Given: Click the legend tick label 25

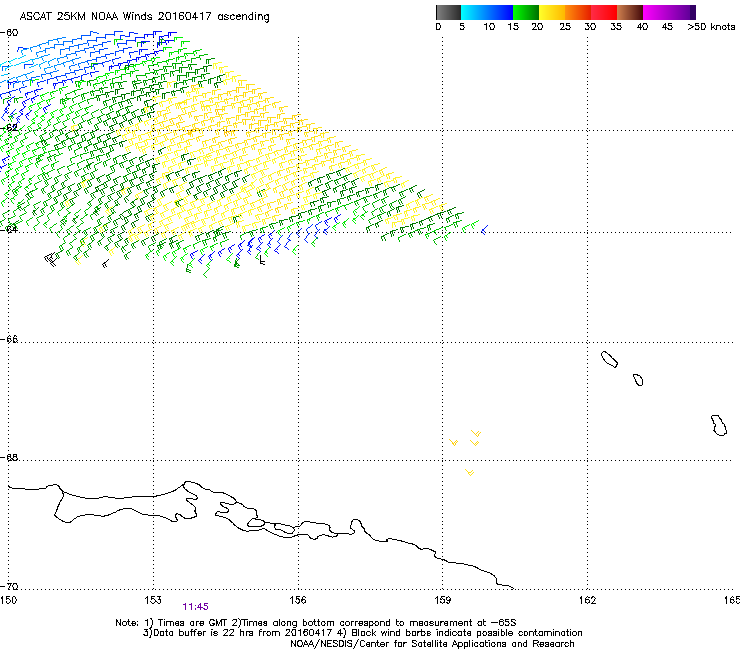Looking at the screenshot, I should [x=565, y=27].
